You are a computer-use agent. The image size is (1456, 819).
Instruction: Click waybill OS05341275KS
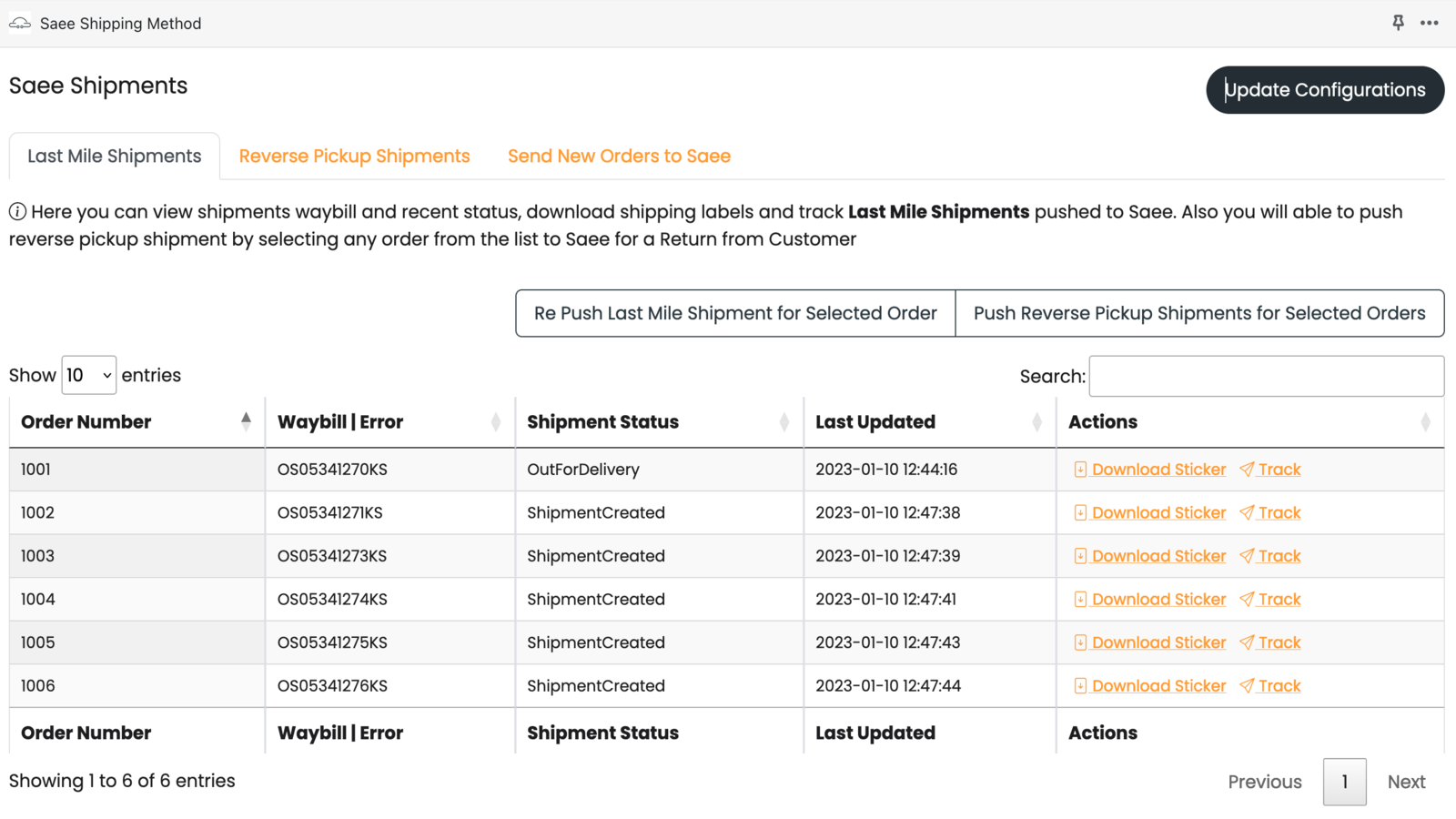pyautogui.click(x=332, y=642)
